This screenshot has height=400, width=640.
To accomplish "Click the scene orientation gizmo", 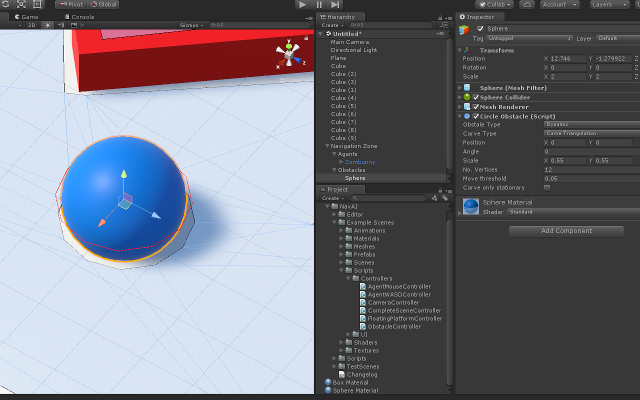I will 289,53.
